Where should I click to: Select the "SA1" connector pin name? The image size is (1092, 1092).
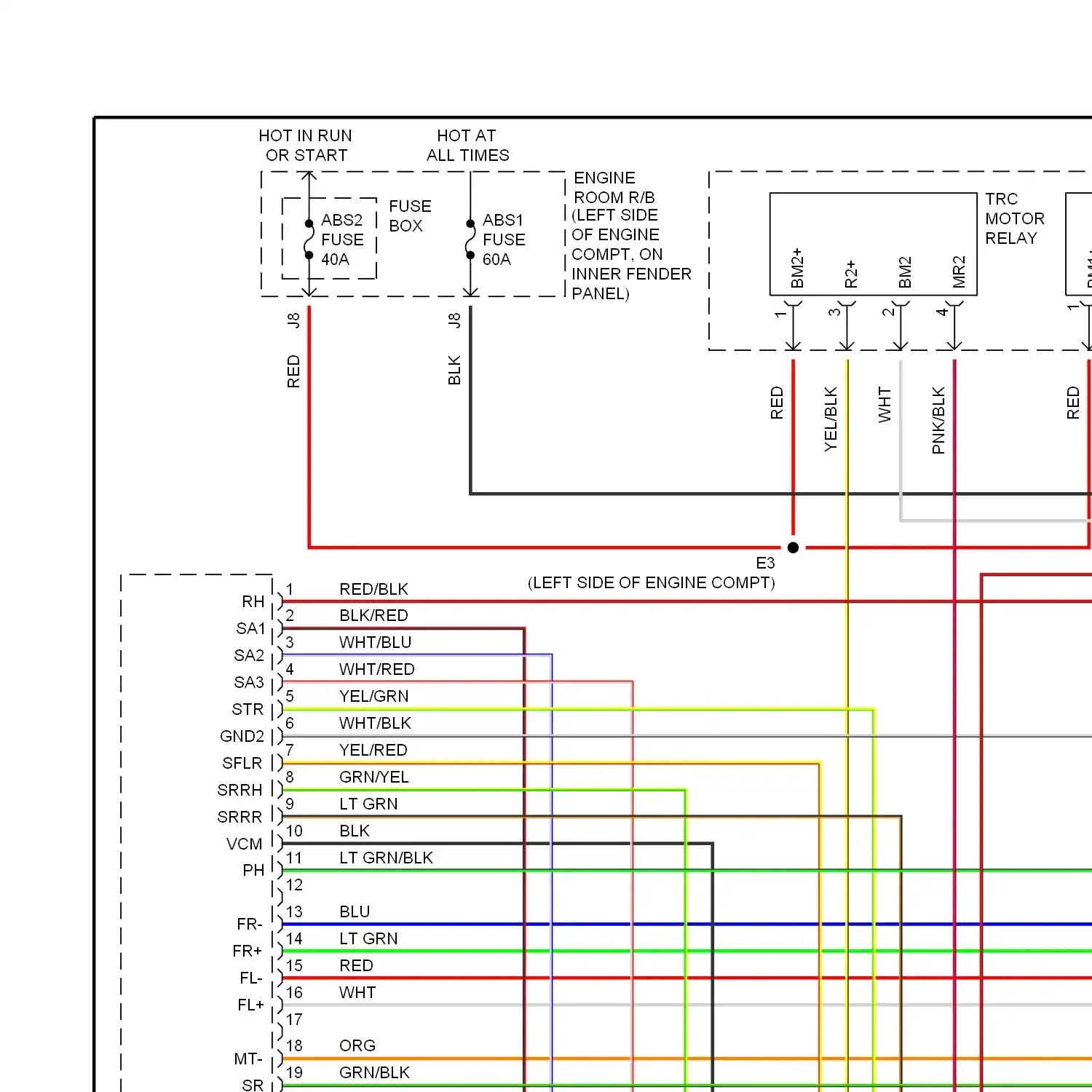coord(251,628)
